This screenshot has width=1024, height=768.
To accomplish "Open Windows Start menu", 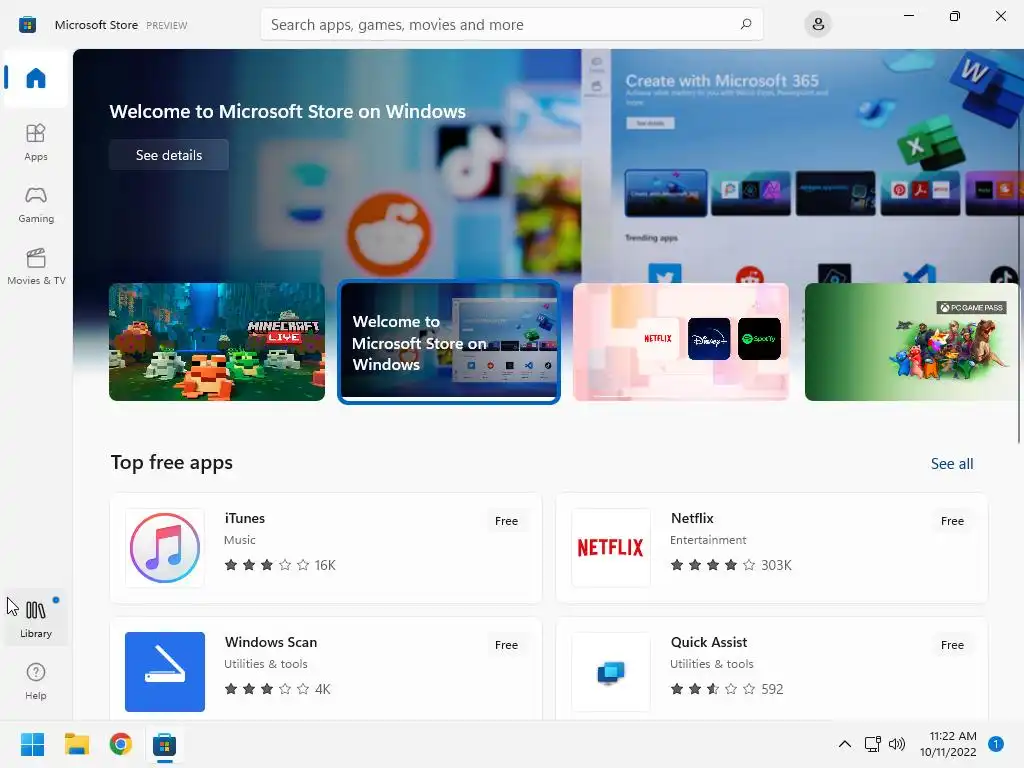I will pos(32,744).
